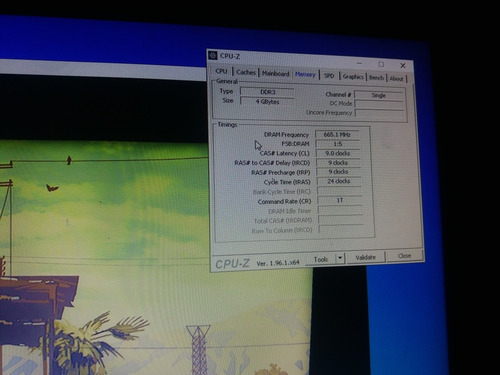
Task: Switch to the CPU tab
Action: 221,71
